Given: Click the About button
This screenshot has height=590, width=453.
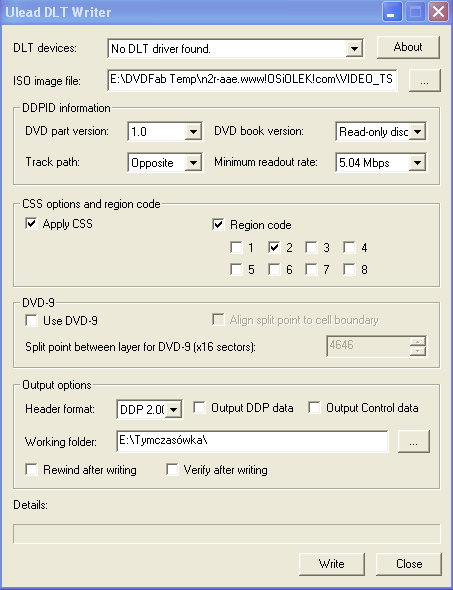Looking at the screenshot, I should click(x=408, y=47).
